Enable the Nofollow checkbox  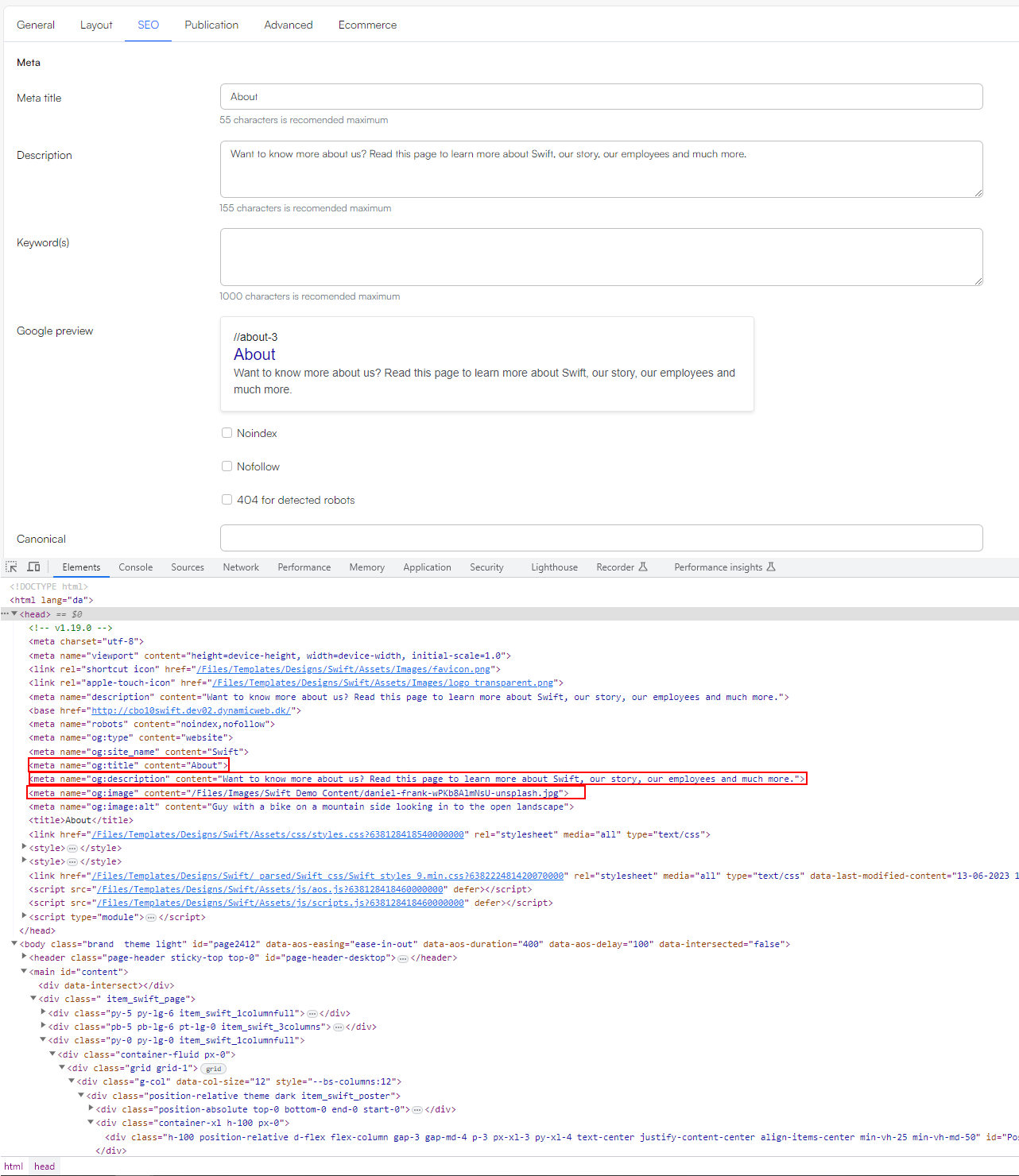pyautogui.click(x=227, y=466)
